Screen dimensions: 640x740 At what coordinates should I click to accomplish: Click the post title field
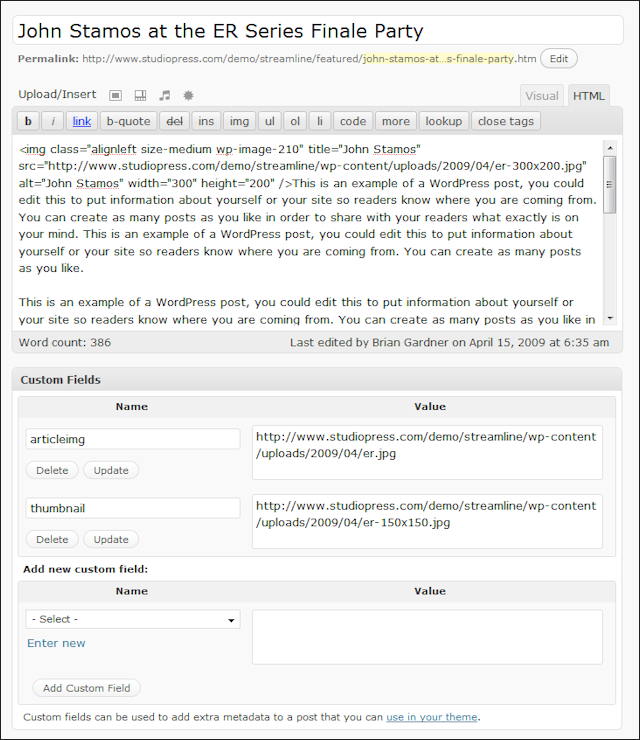[x=318, y=31]
